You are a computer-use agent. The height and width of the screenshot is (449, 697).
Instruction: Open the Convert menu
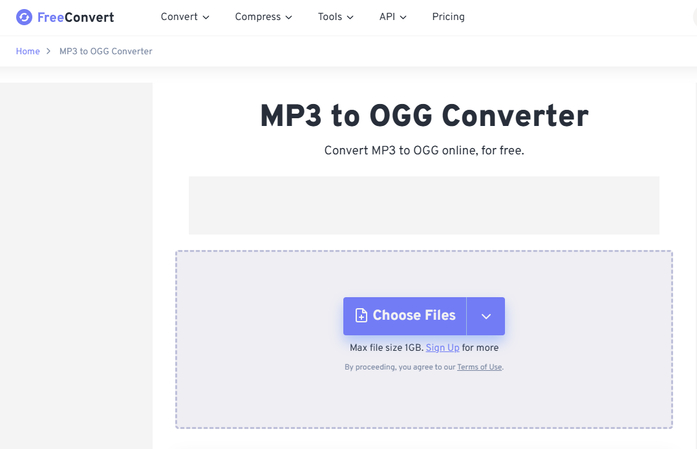184,17
